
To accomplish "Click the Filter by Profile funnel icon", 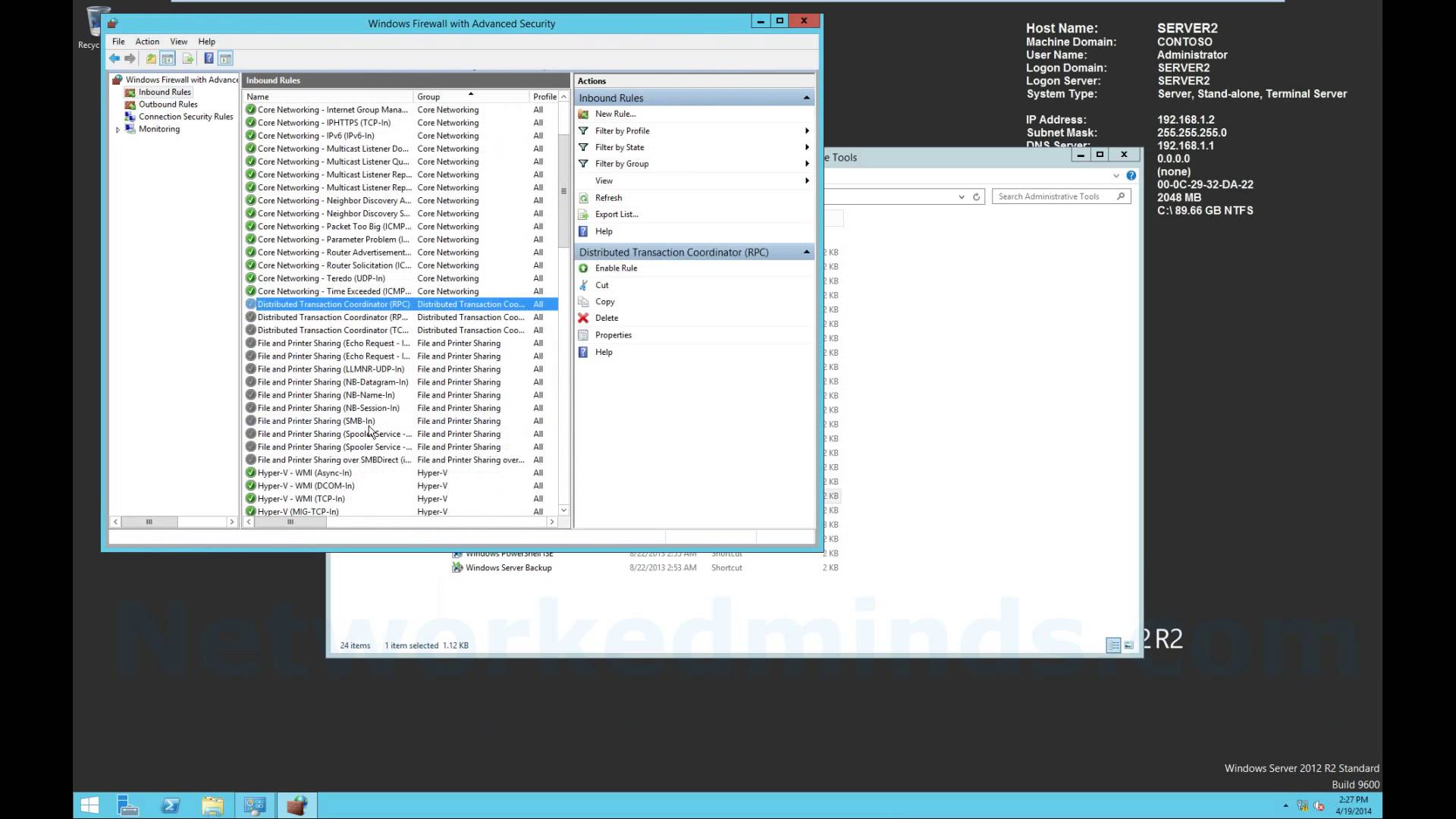I will pyautogui.click(x=583, y=130).
